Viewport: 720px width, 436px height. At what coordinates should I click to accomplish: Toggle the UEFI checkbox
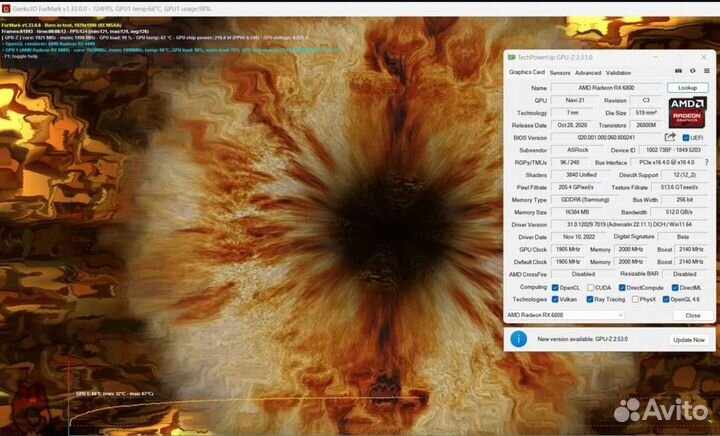(686, 138)
